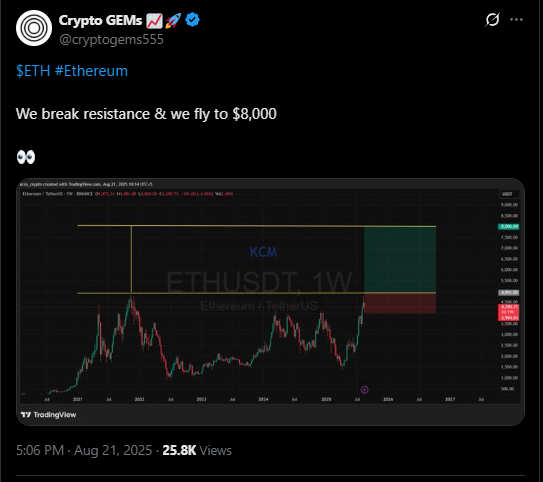Click the 5:06 PM Aug 21, 2025 timestamp
543x482 pixels.
tap(84, 450)
